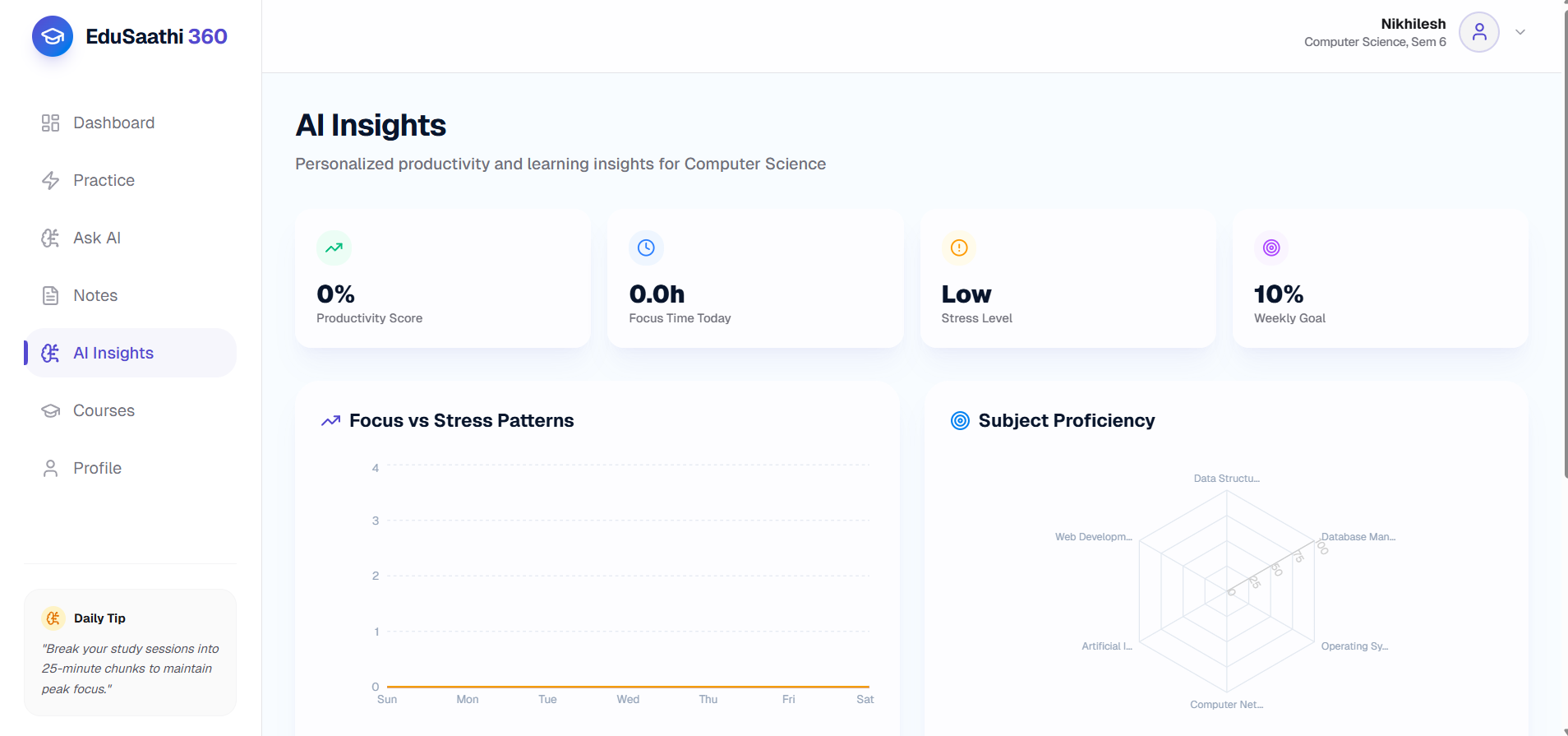Click the Weekly Goal target icon
This screenshot has width=1568, height=736.
pos(1271,248)
